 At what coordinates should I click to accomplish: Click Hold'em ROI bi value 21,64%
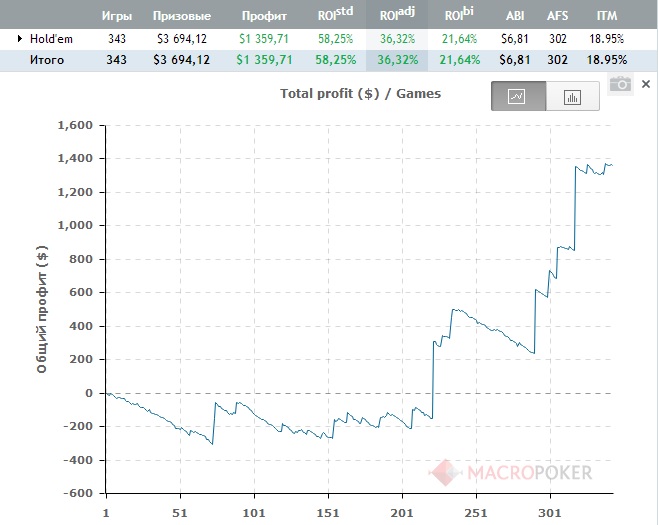coord(459,39)
